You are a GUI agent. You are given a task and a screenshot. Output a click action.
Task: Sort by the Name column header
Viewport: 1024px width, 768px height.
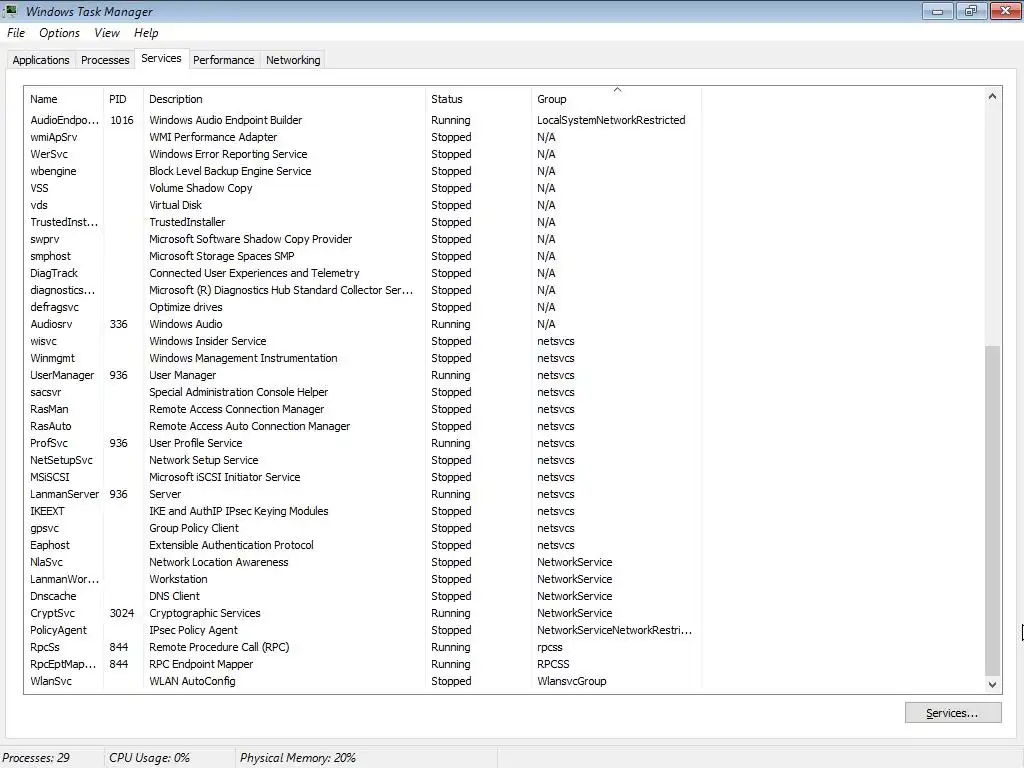coord(64,99)
